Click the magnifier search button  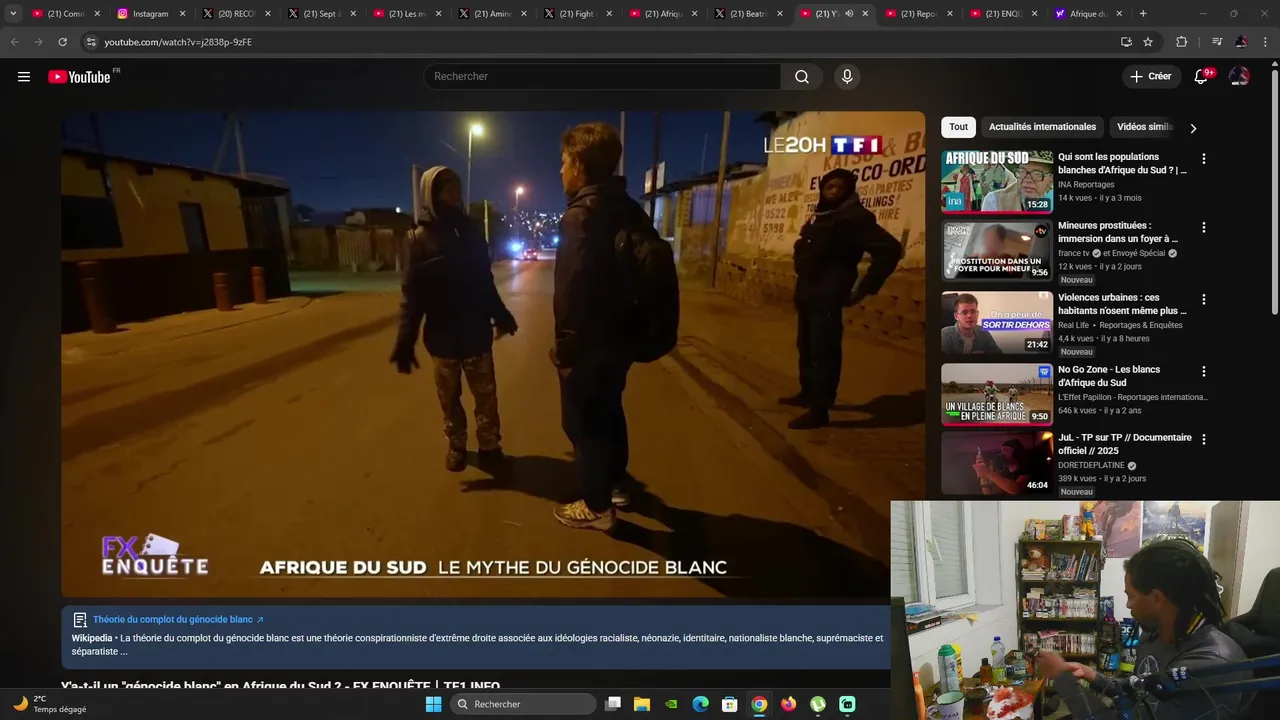802,77
